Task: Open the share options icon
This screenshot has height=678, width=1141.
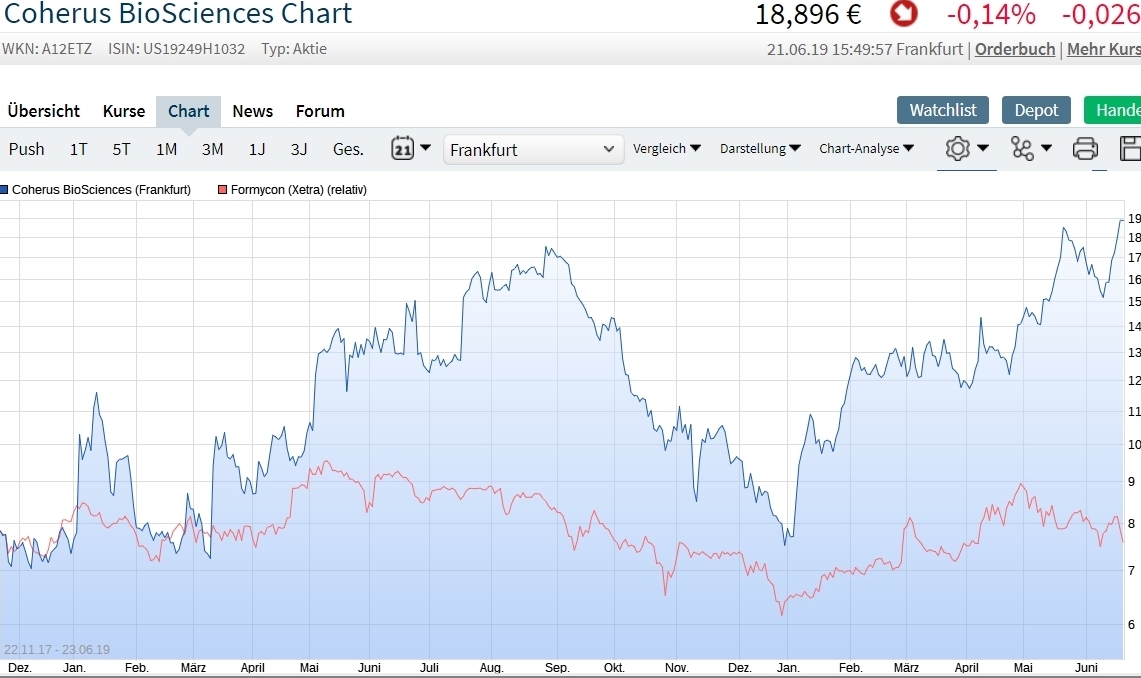Action: [x=1030, y=149]
